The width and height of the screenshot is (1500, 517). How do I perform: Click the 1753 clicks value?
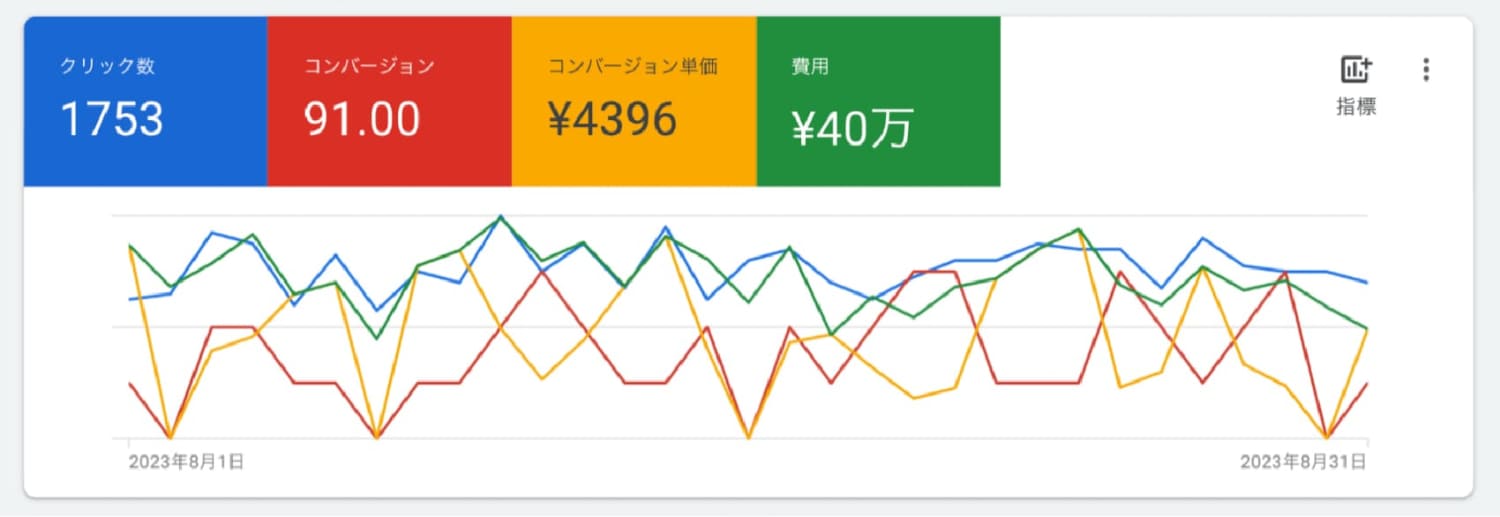(x=112, y=120)
